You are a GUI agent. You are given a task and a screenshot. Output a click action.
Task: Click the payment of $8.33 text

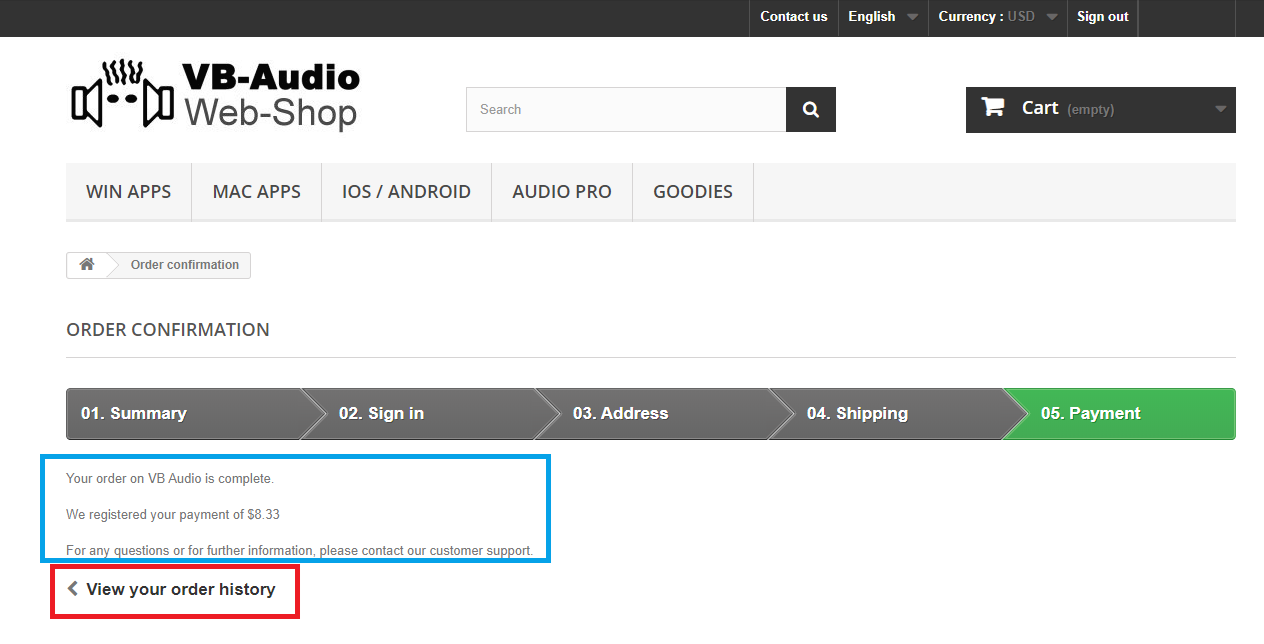click(x=173, y=515)
